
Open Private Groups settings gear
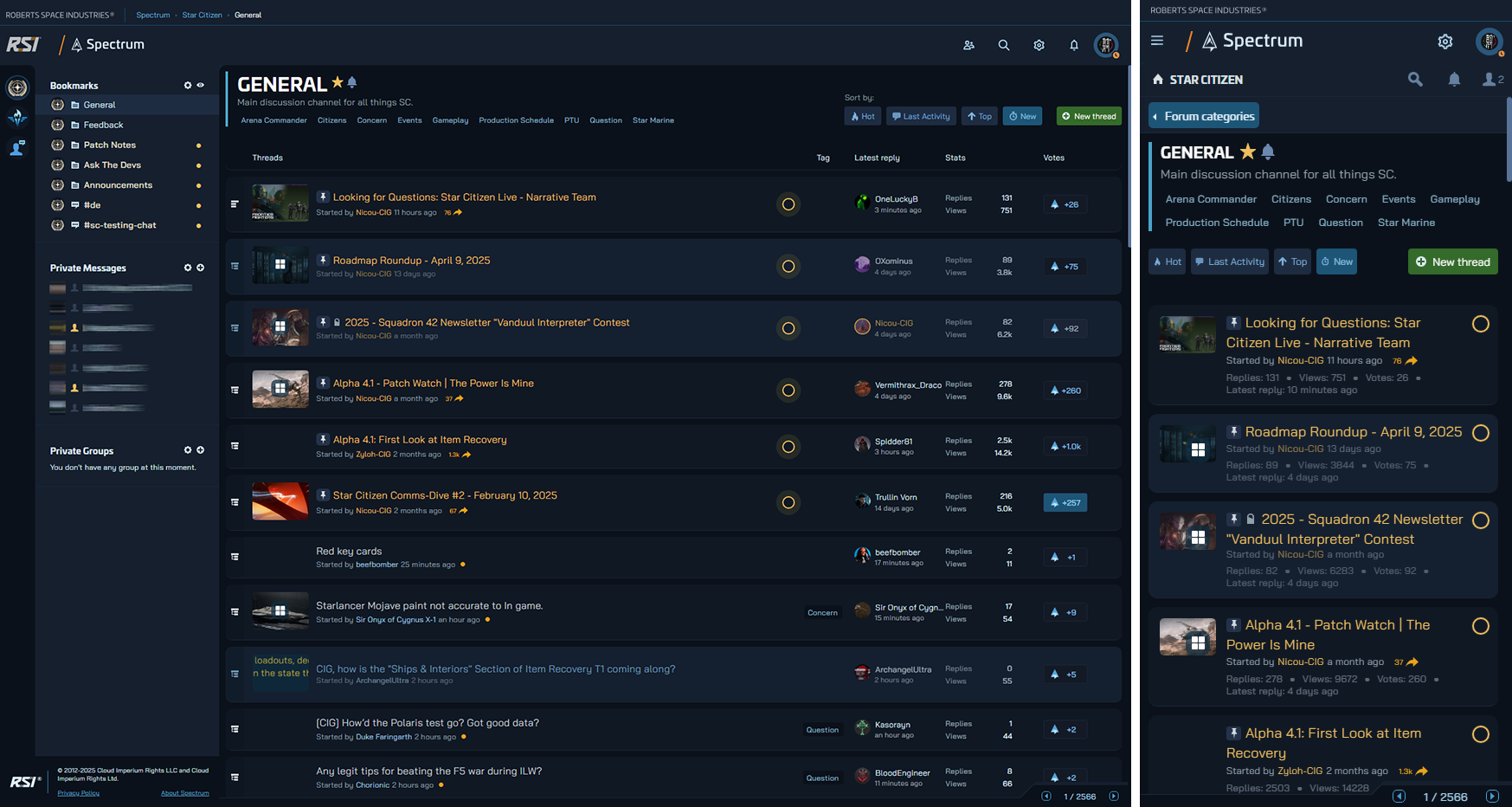click(188, 450)
